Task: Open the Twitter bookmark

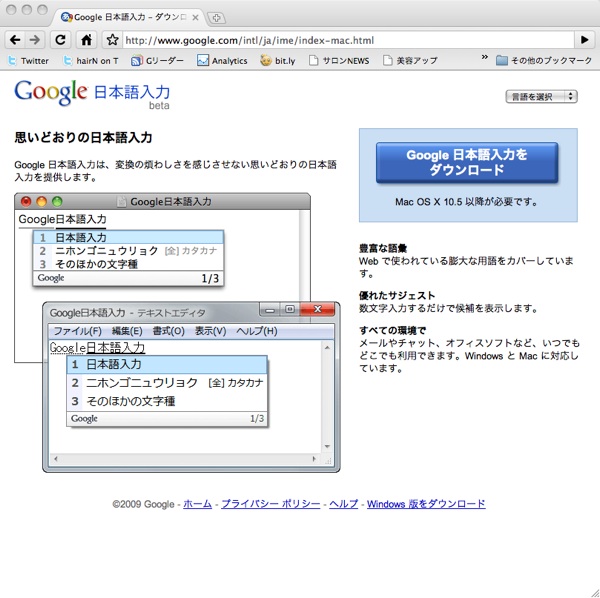Action: pos(29,60)
